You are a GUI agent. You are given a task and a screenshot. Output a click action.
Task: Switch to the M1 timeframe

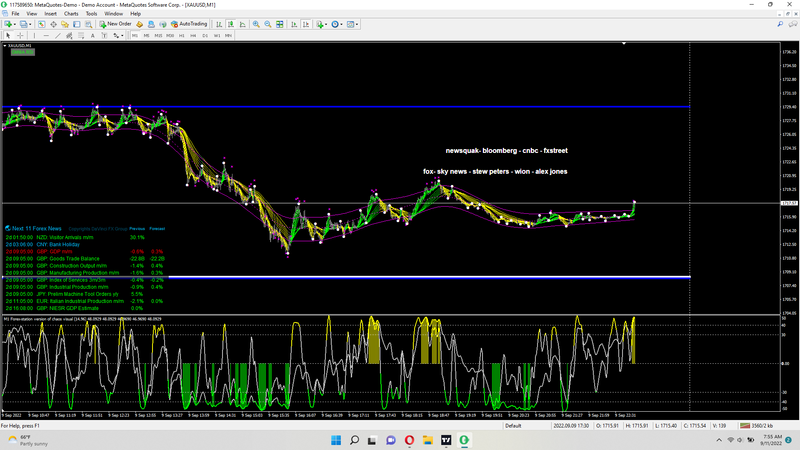pos(134,35)
